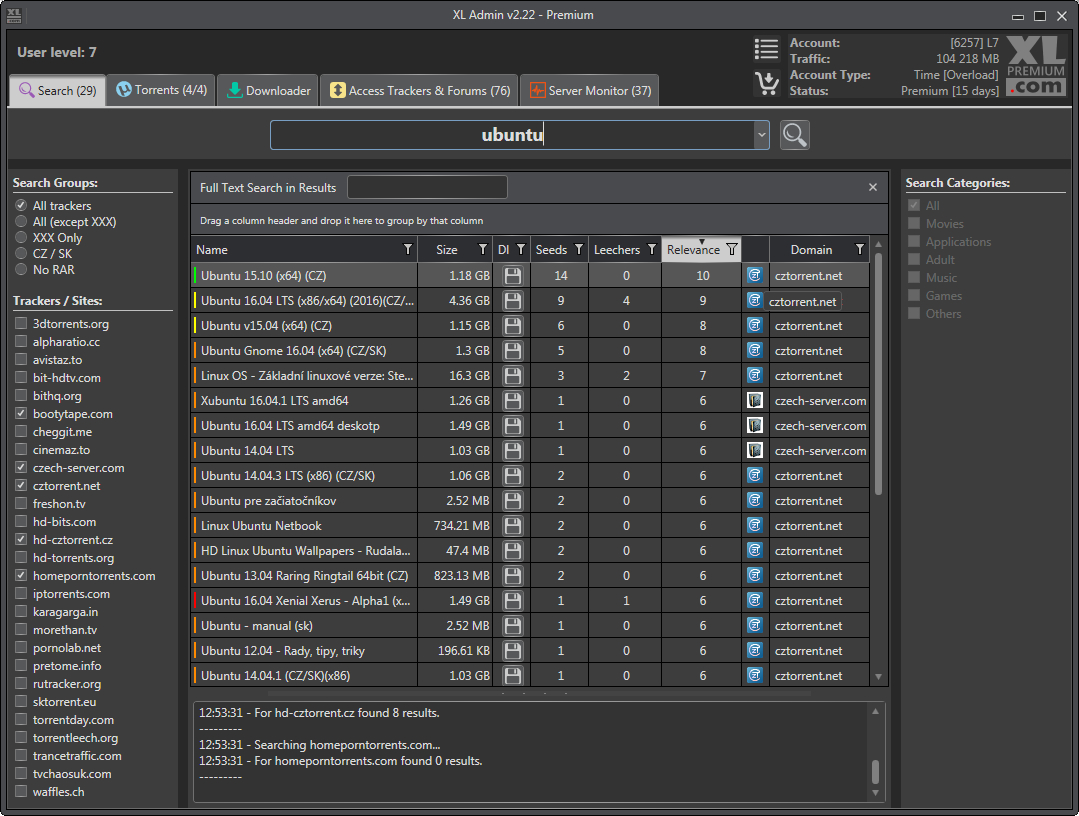1079x816 pixels.
Task: Click save icon for Ubuntu 16.04 LTS amd64 deskotp
Action: pyautogui.click(x=512, y=426)
